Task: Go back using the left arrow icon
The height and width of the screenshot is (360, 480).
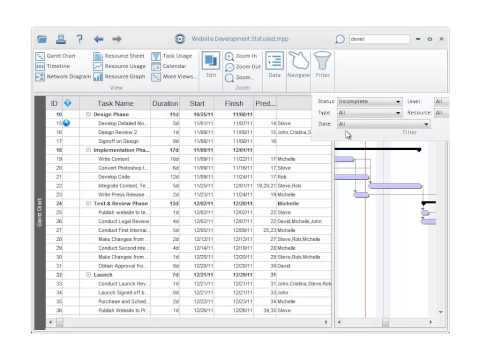Action: pos(99,39)
